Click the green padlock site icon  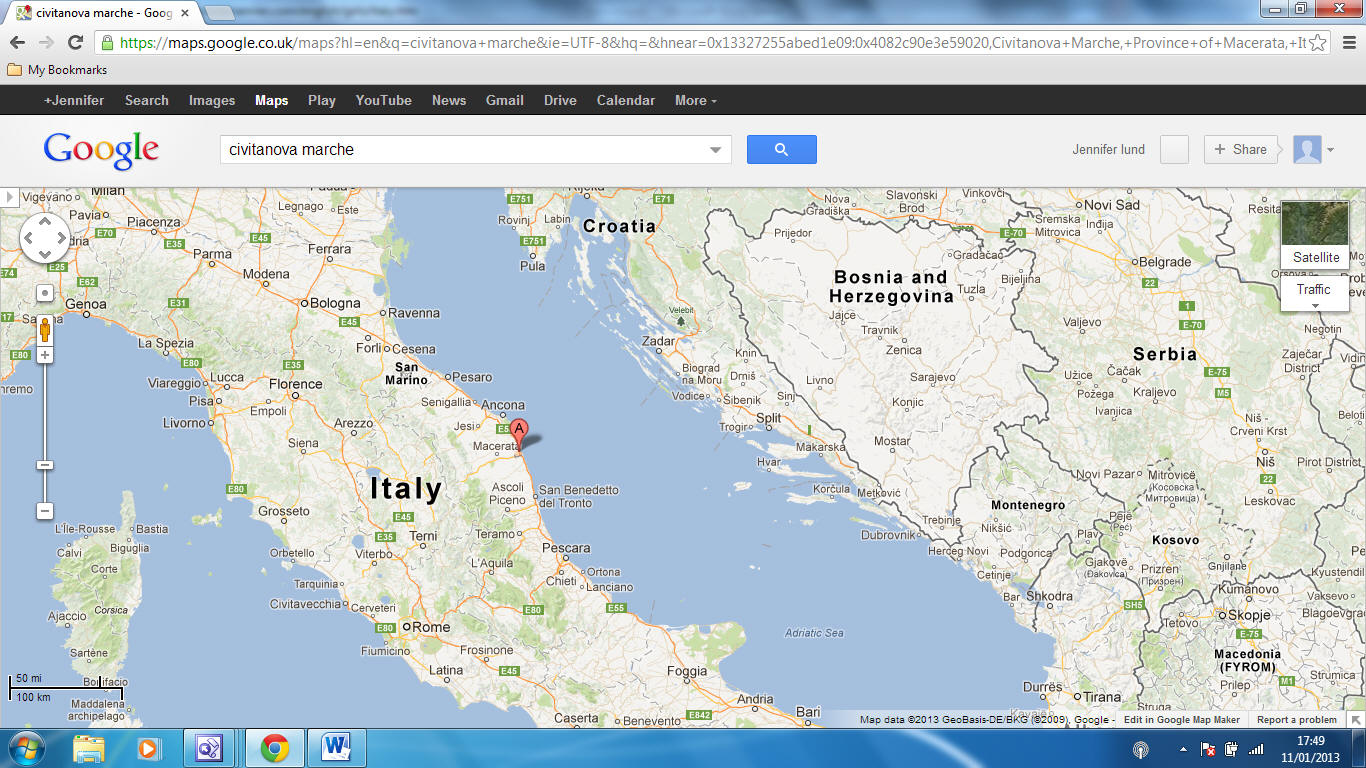(107, 43)
